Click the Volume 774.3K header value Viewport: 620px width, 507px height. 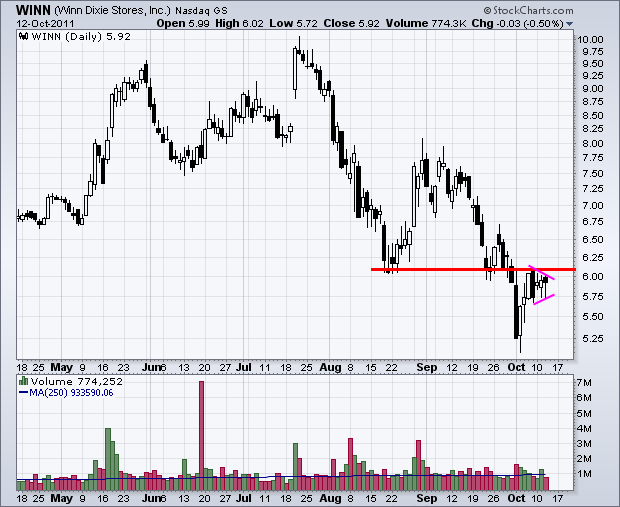pyautogui.click(x=426, y=23)
